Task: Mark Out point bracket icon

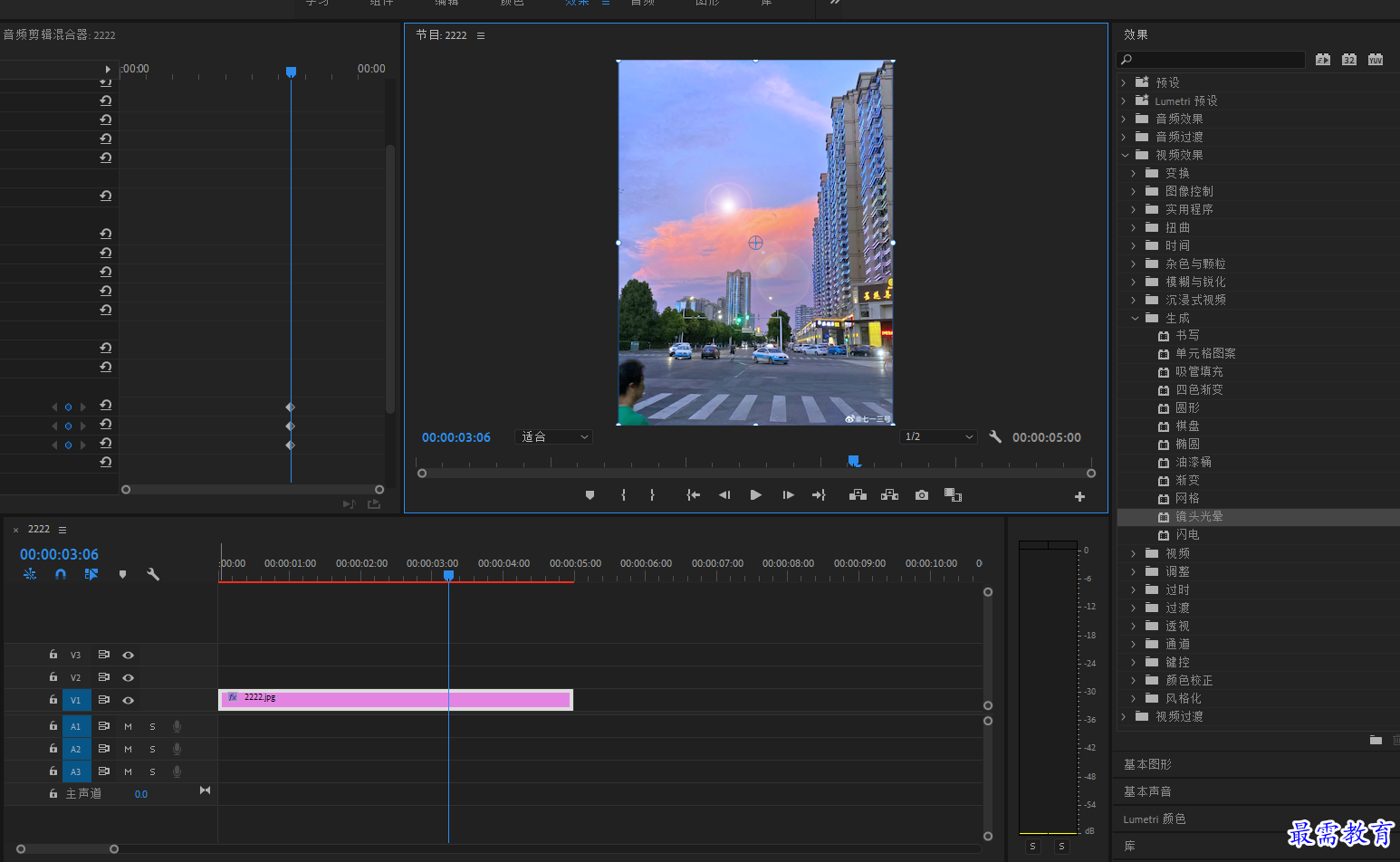Action: click(x=652, y=495)
